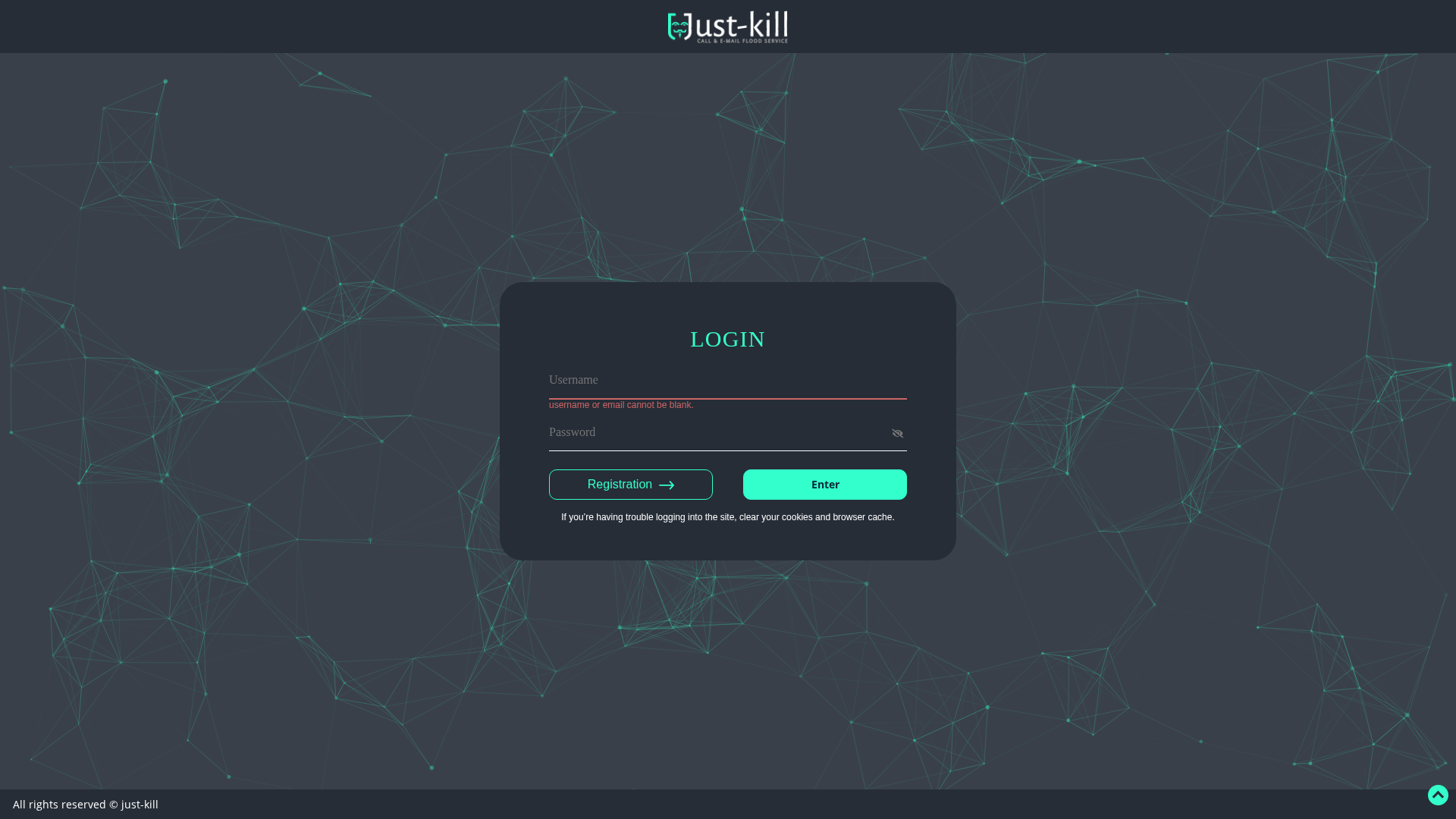Submit login with the Enter button
This screenshot has height=819, width=1456.
coord(824,485)
